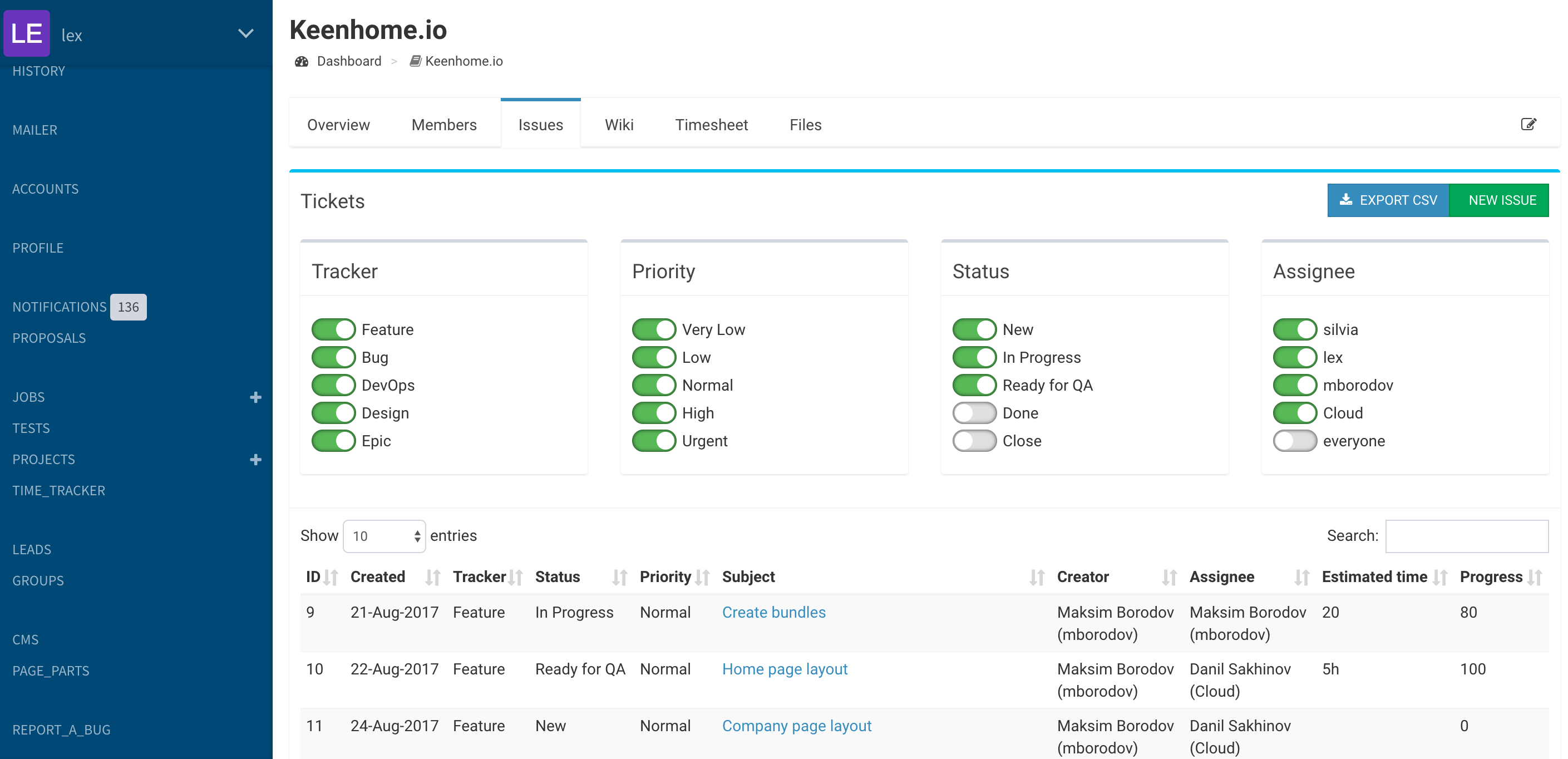The image size is (1568, 759).
Task: Open the Wiki tab
Action: (x=619, y=125)
